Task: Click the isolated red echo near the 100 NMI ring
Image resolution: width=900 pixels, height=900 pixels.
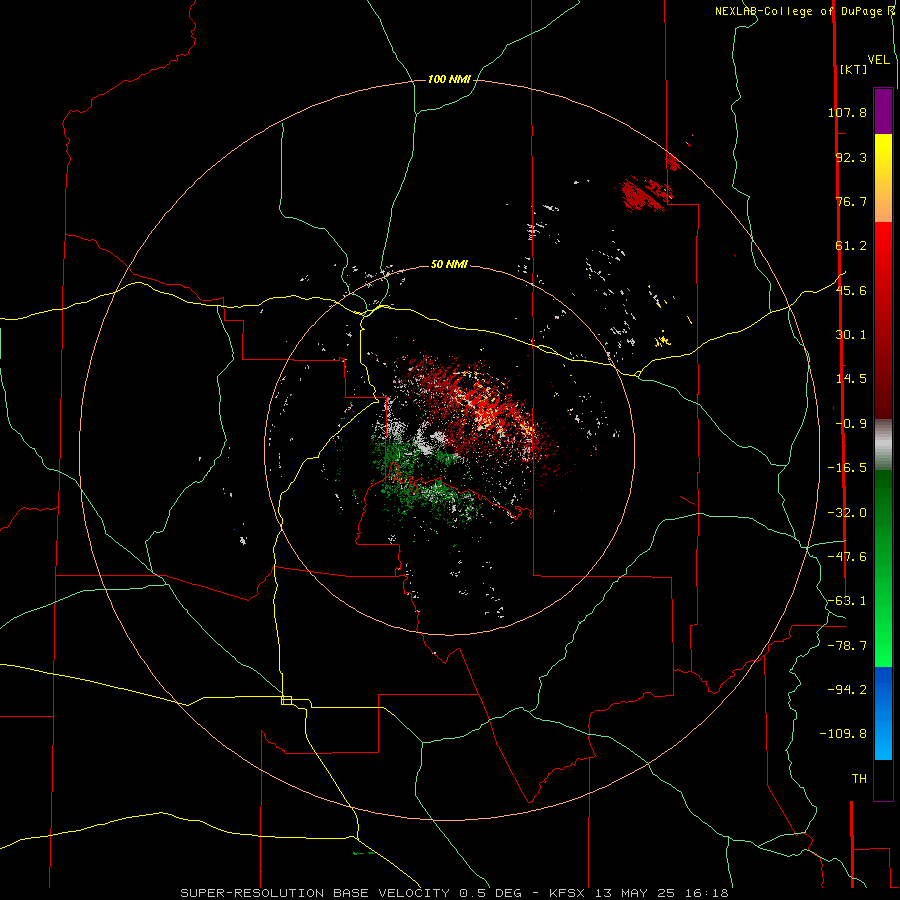Action: tap(646, 193)
